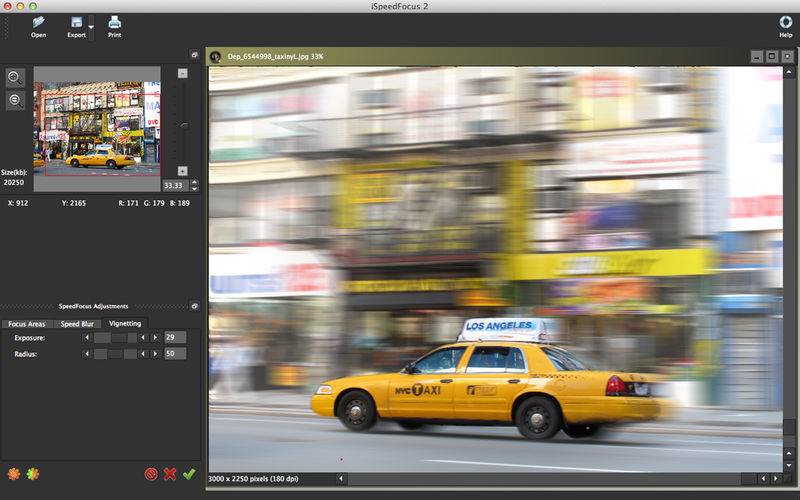This screenshot has height=500, width=800.
Task: Click the Export toolbar icon
Action: pos(76,24)
